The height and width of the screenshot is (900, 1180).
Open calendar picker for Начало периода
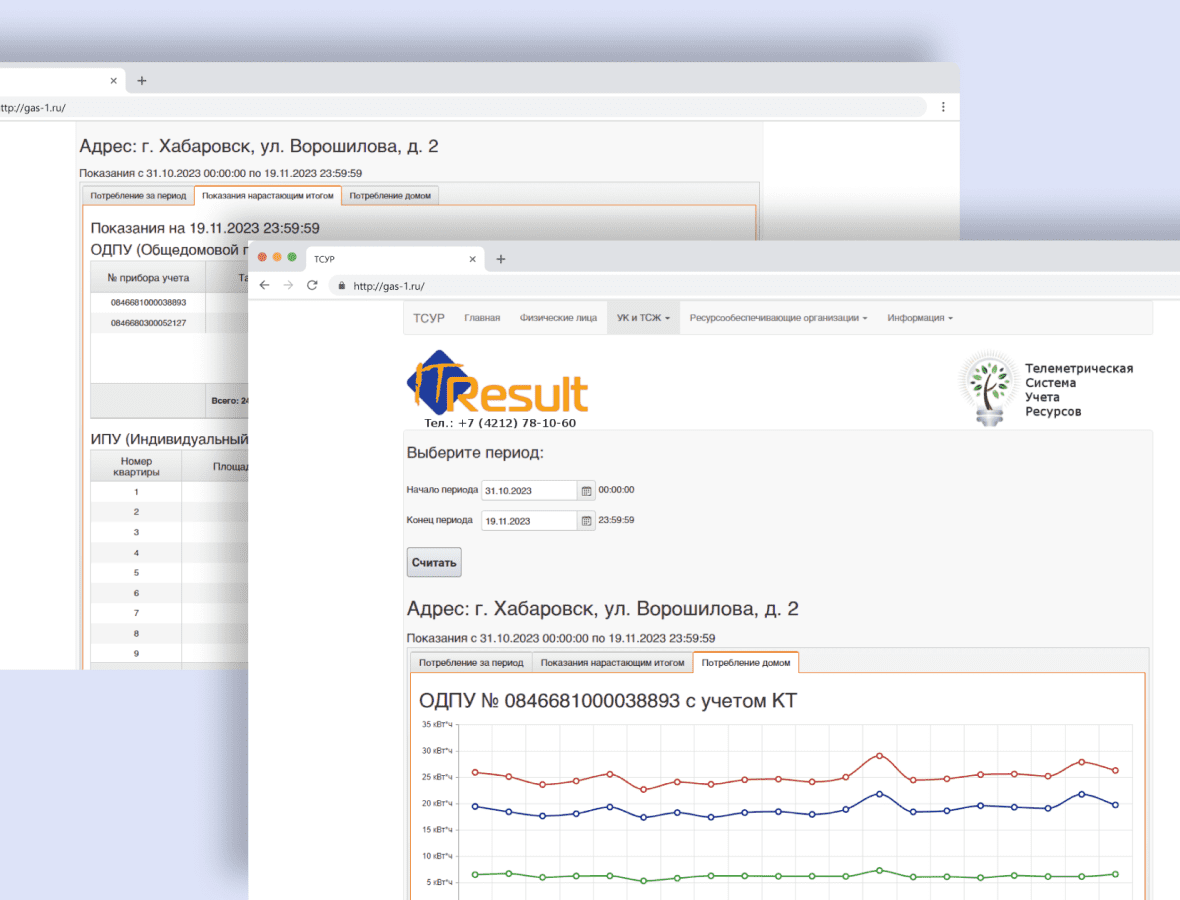click(587, 491)
